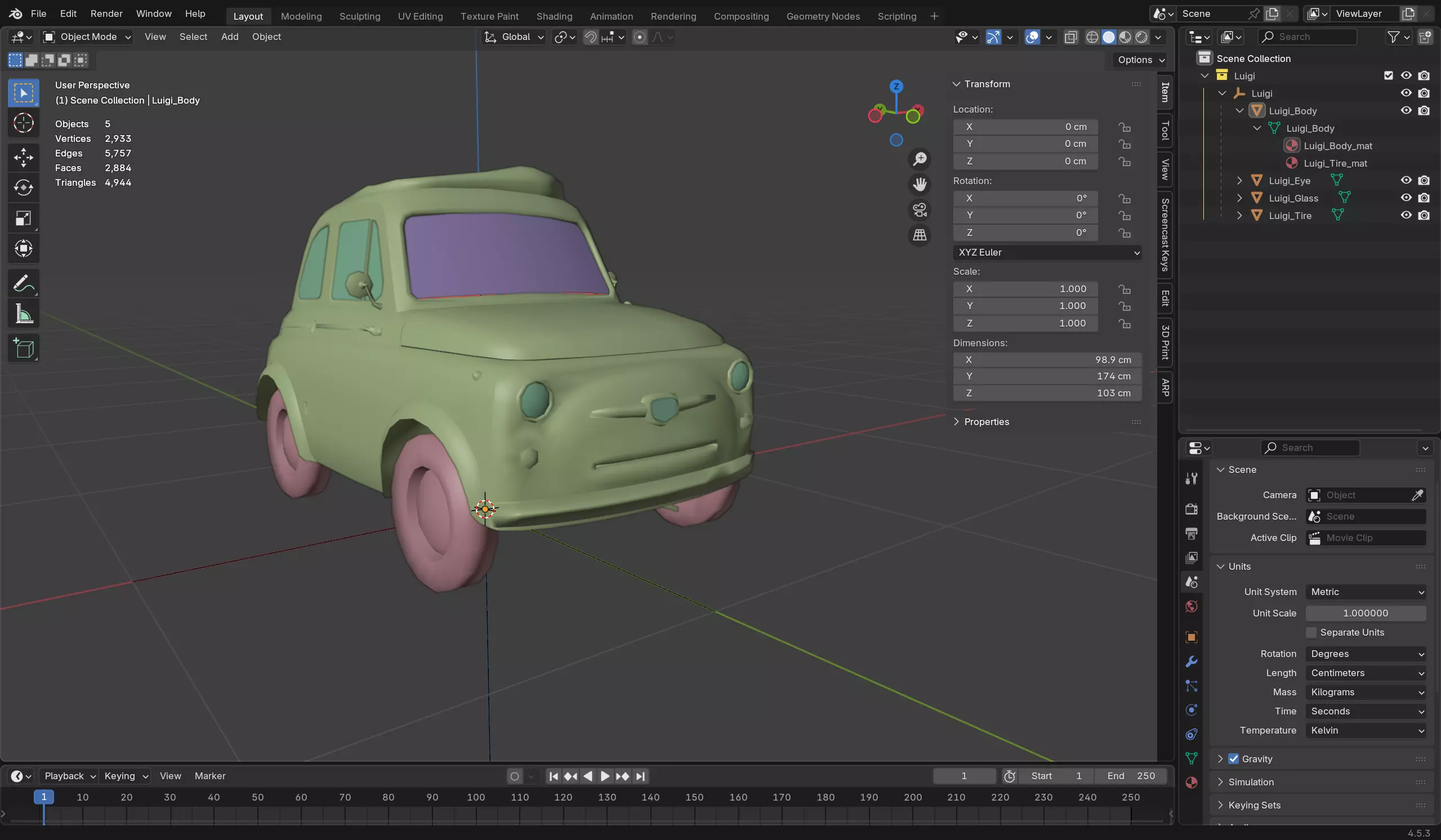Click the Options button

(1141, 60)
